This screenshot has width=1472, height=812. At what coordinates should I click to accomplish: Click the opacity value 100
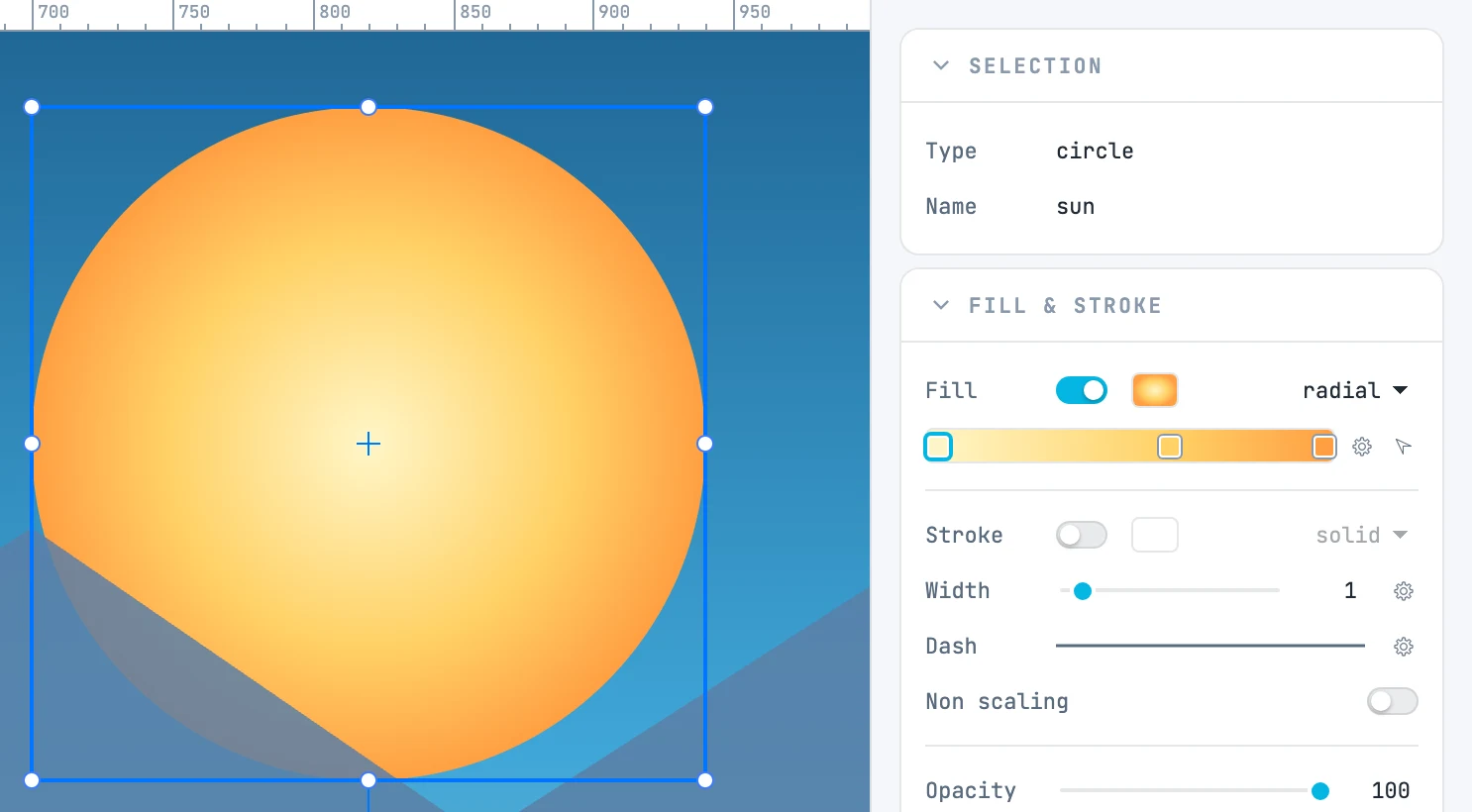pos(1391,790)
